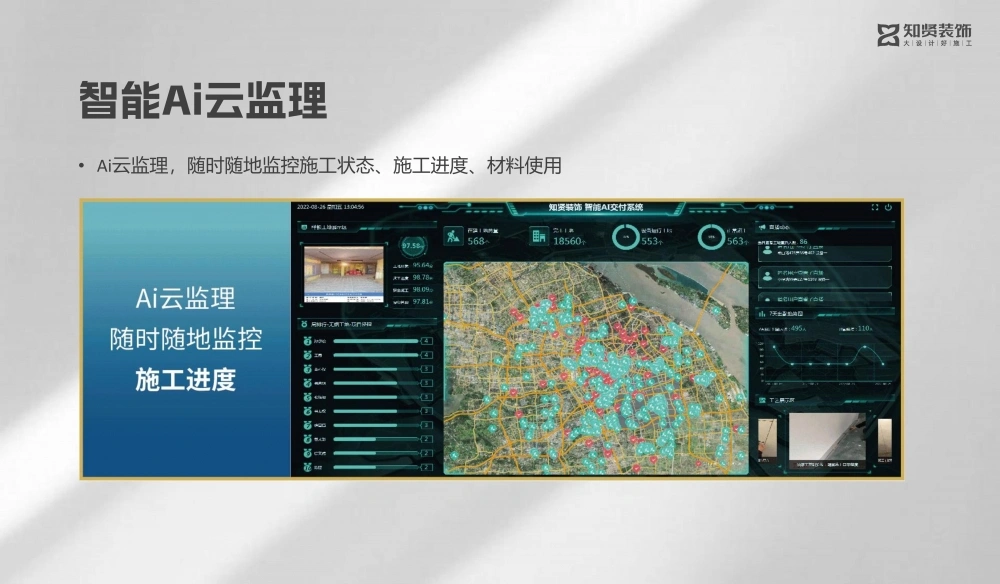
Task: Click the power icon in dashboard header
Action: (888, 207)
